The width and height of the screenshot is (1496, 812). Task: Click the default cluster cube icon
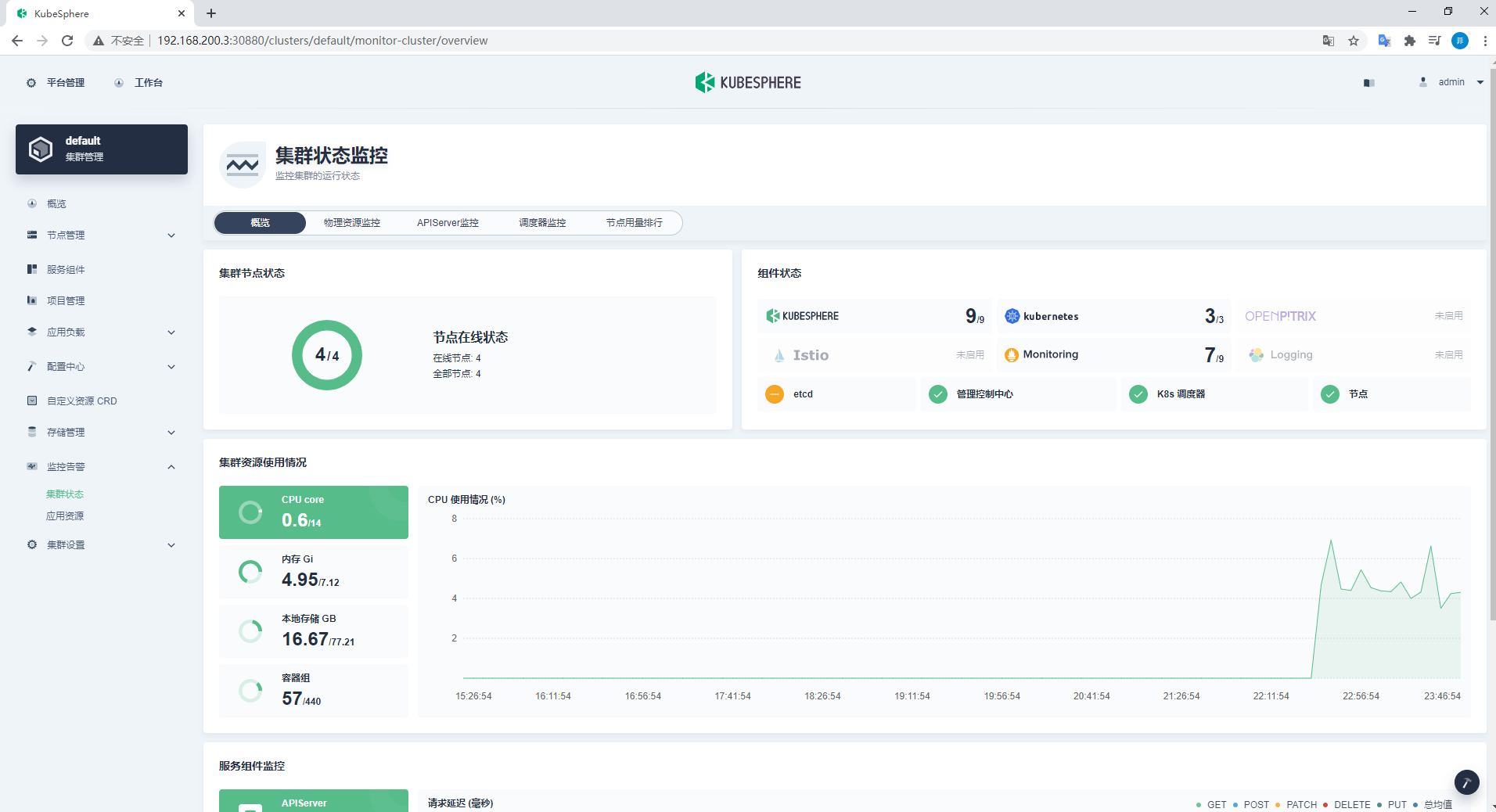coord(40,149)
